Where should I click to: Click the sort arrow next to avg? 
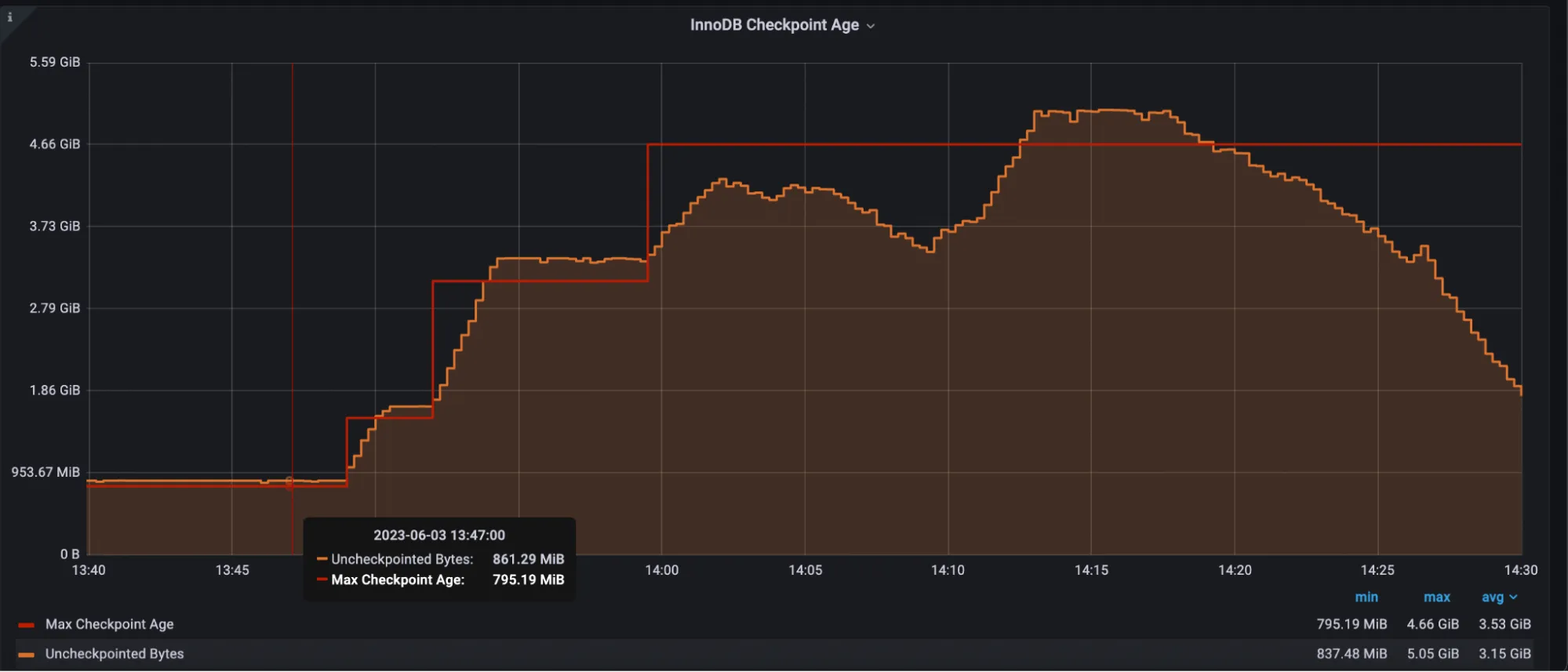(1513, 598)
